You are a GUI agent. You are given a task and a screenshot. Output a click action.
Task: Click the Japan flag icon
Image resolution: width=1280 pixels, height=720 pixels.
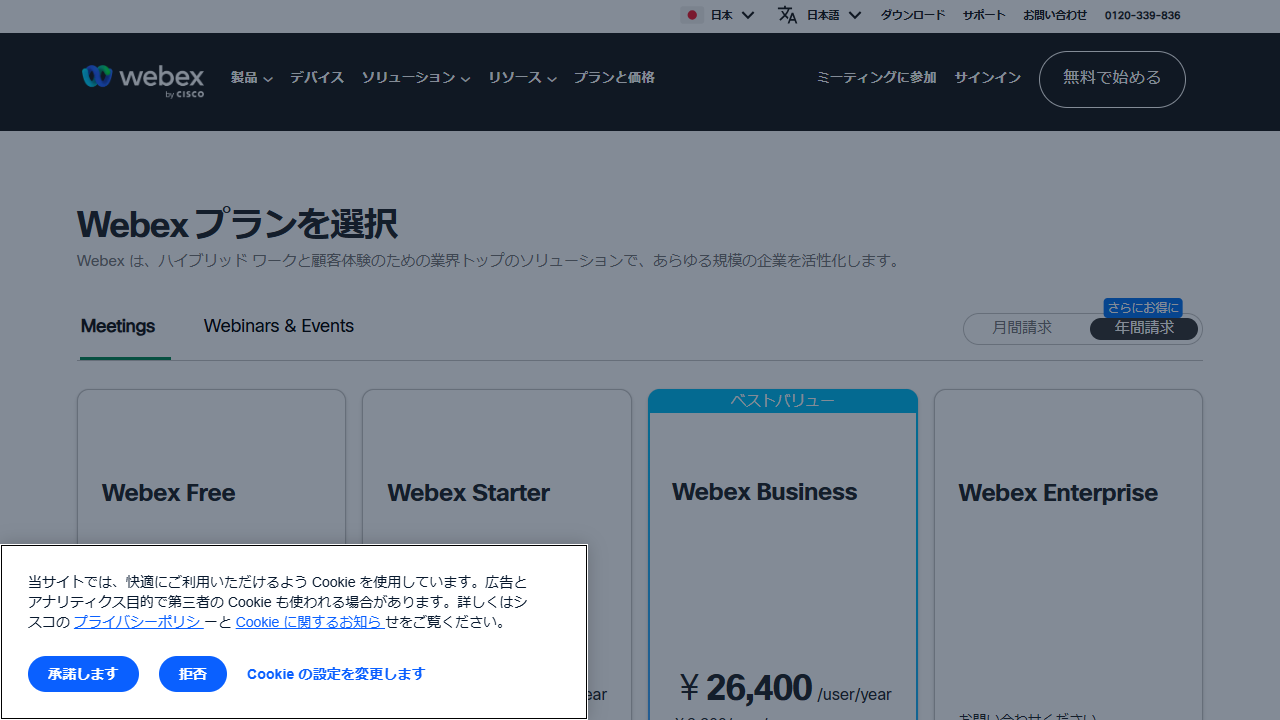[x=692, y=15]
